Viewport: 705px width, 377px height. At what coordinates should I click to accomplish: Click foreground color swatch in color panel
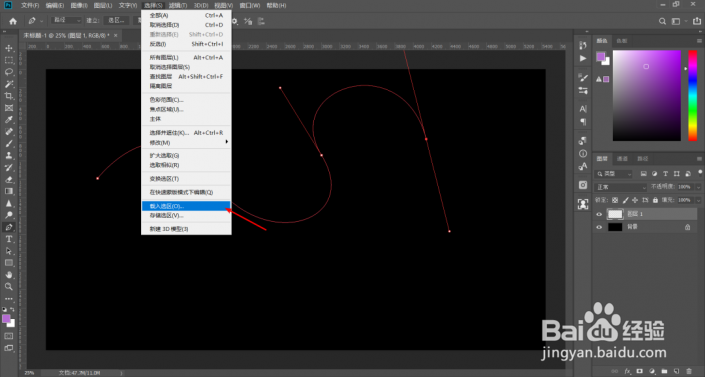(x=601, y=57)
